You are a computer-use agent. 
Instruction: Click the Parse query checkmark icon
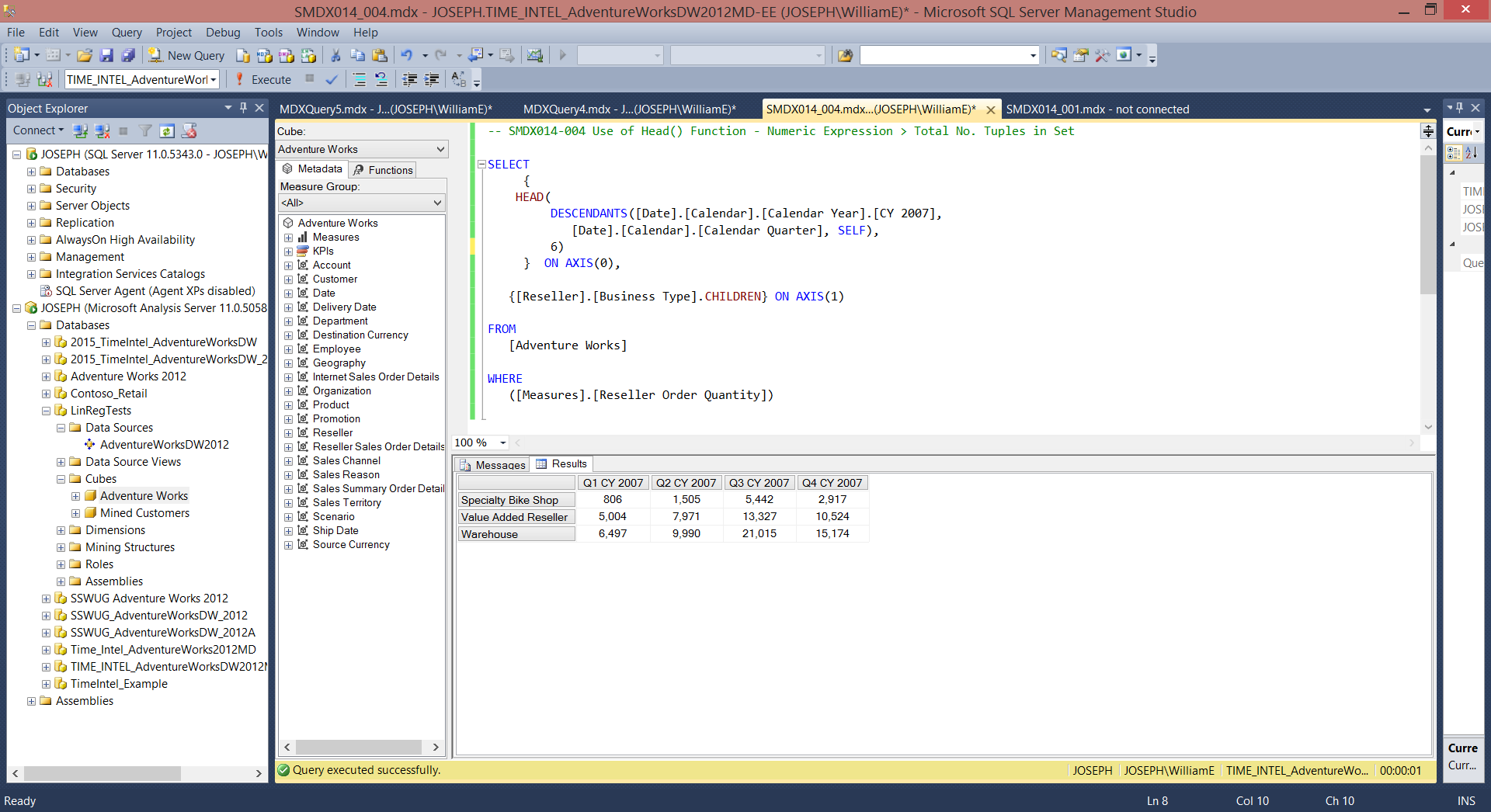point(332,79)
